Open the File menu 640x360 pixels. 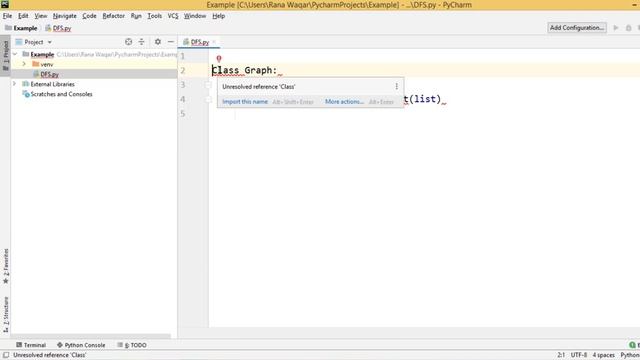(7, 16)
